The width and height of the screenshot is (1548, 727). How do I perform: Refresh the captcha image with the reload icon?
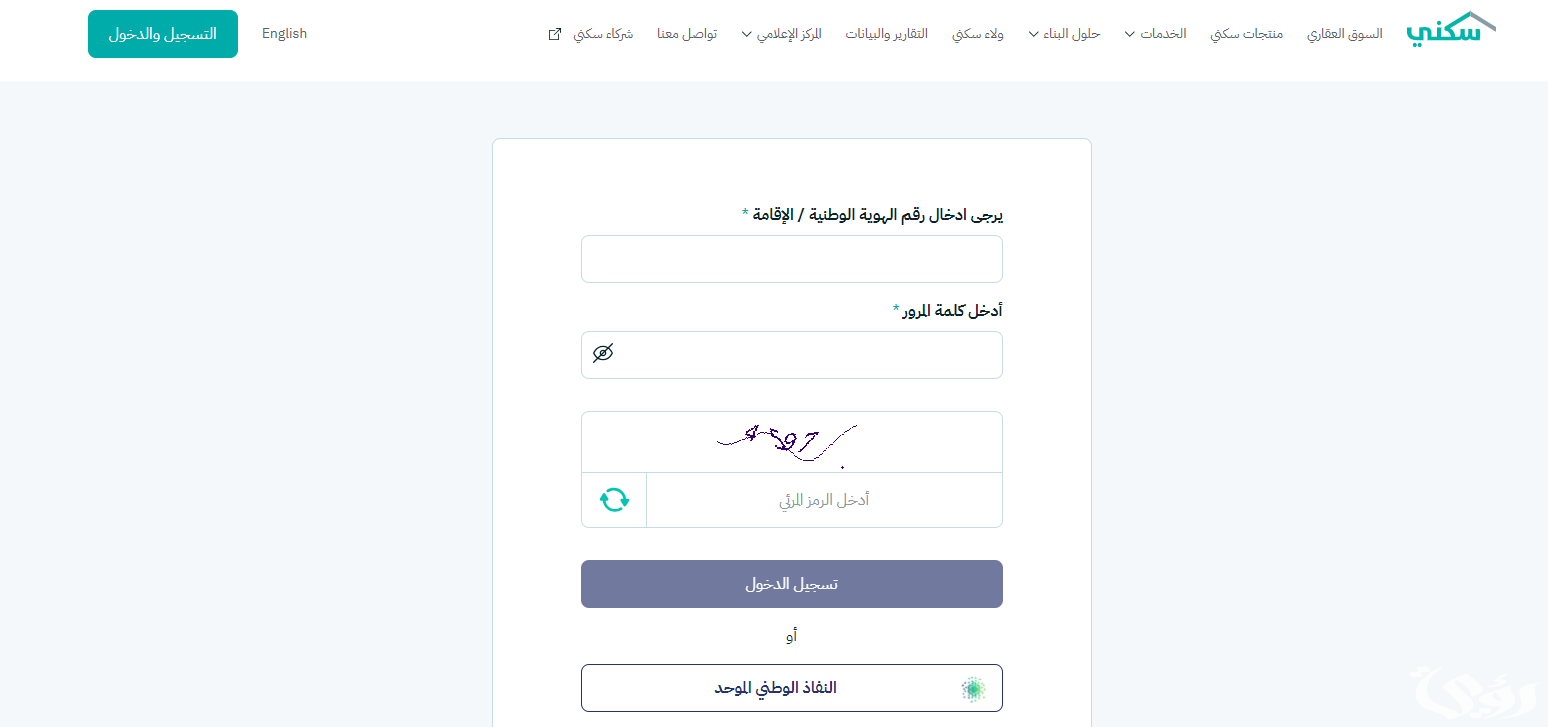tap(614, 500)
